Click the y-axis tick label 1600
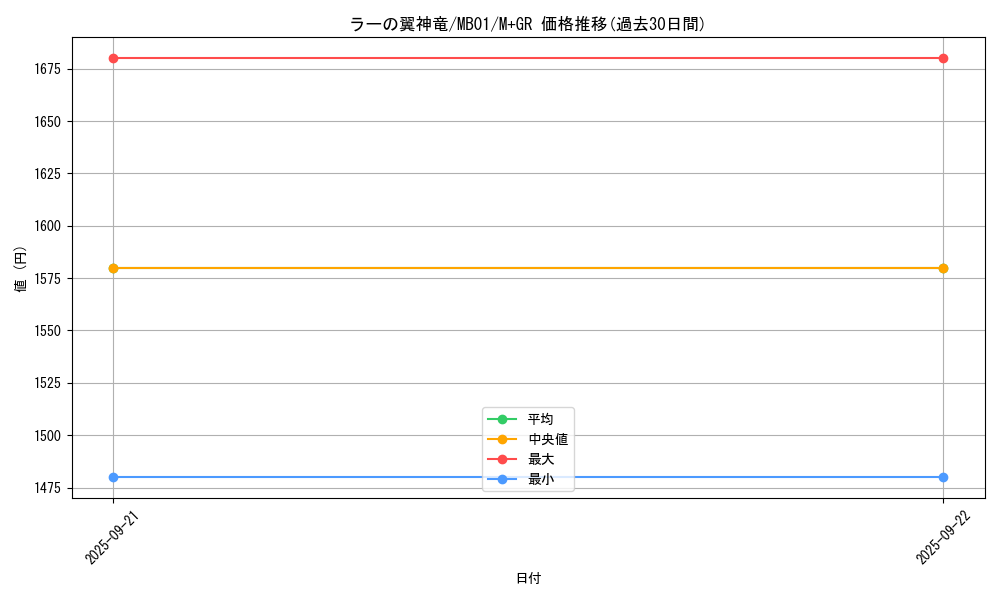This screenshot has width=1000, height=600. point(48,226)
